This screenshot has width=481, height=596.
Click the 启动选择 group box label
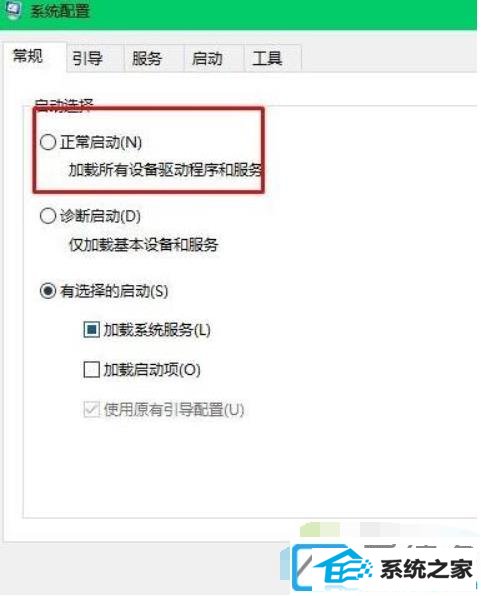pos(64,105)
